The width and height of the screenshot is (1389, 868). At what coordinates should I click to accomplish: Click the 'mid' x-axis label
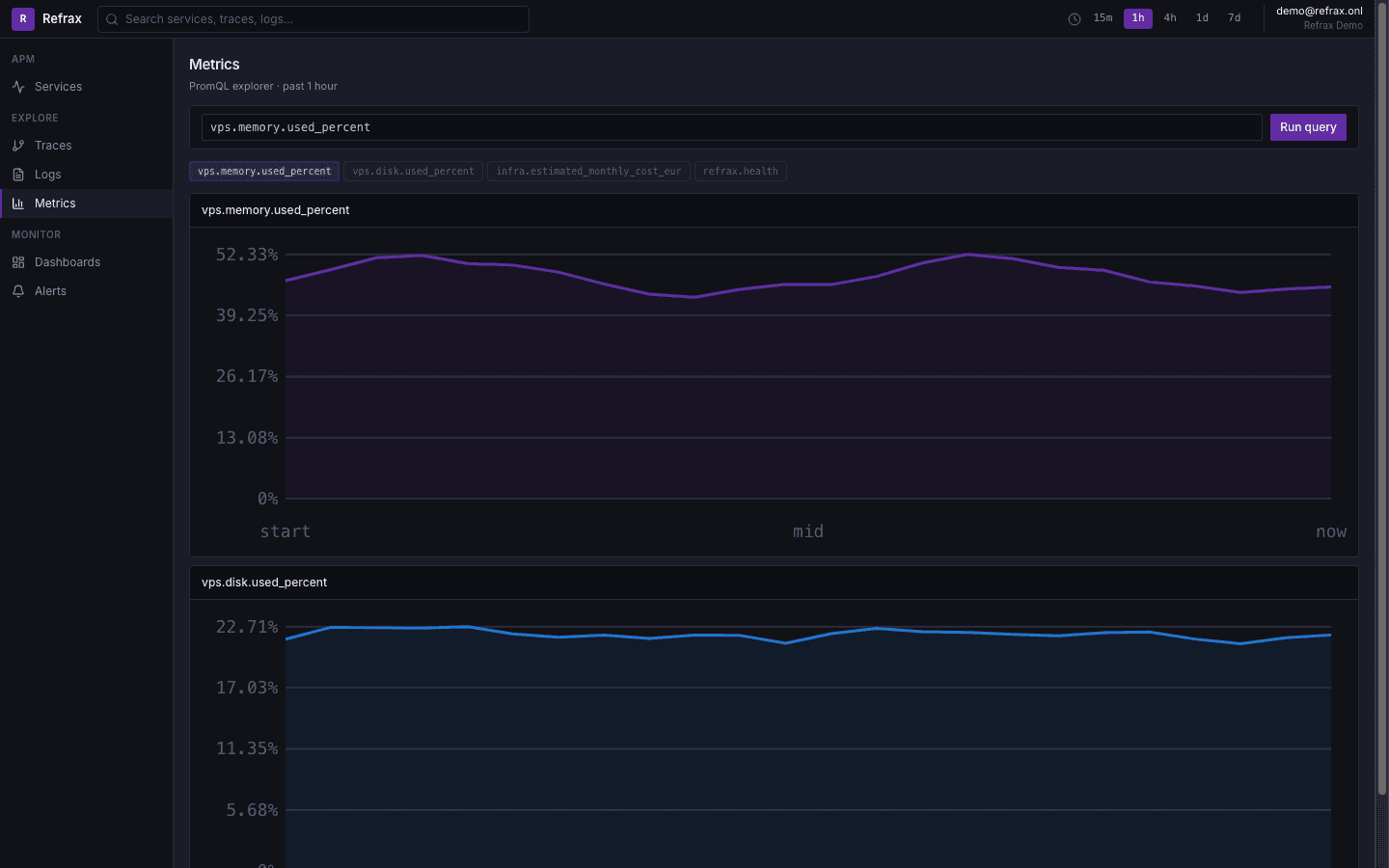(x=808, y=531)
